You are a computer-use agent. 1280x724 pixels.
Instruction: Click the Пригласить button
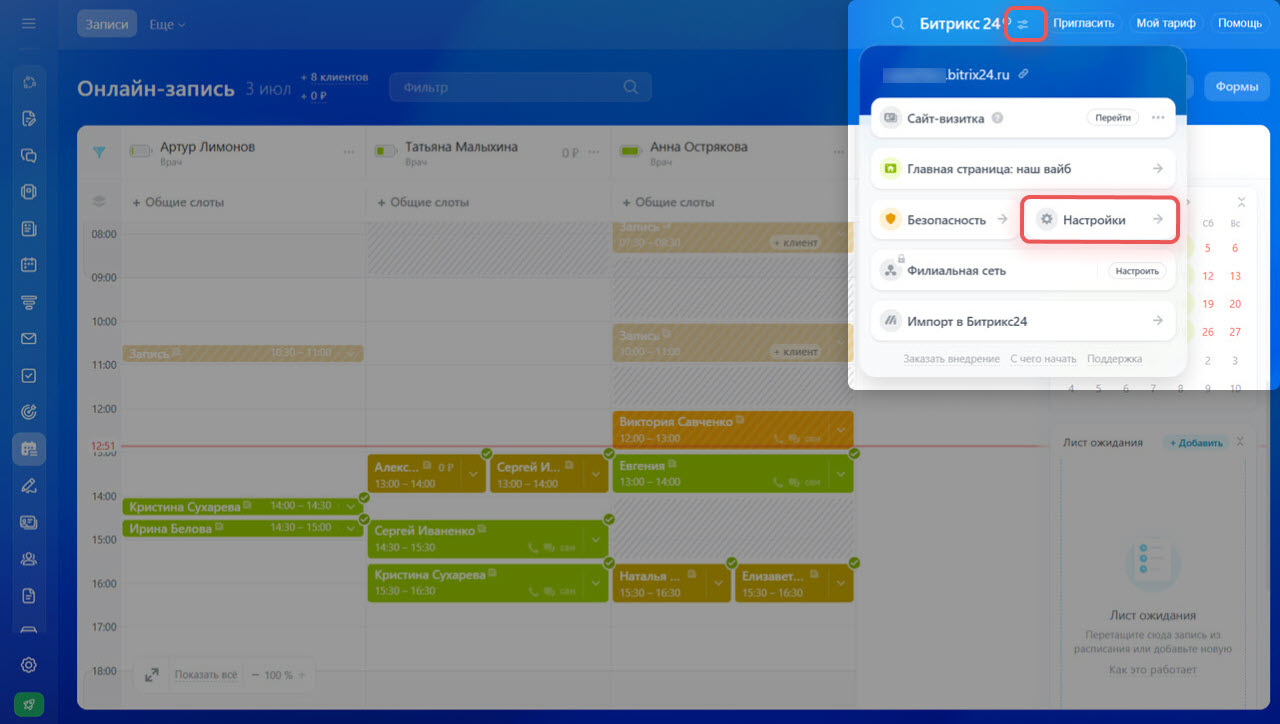[1083, 23]
